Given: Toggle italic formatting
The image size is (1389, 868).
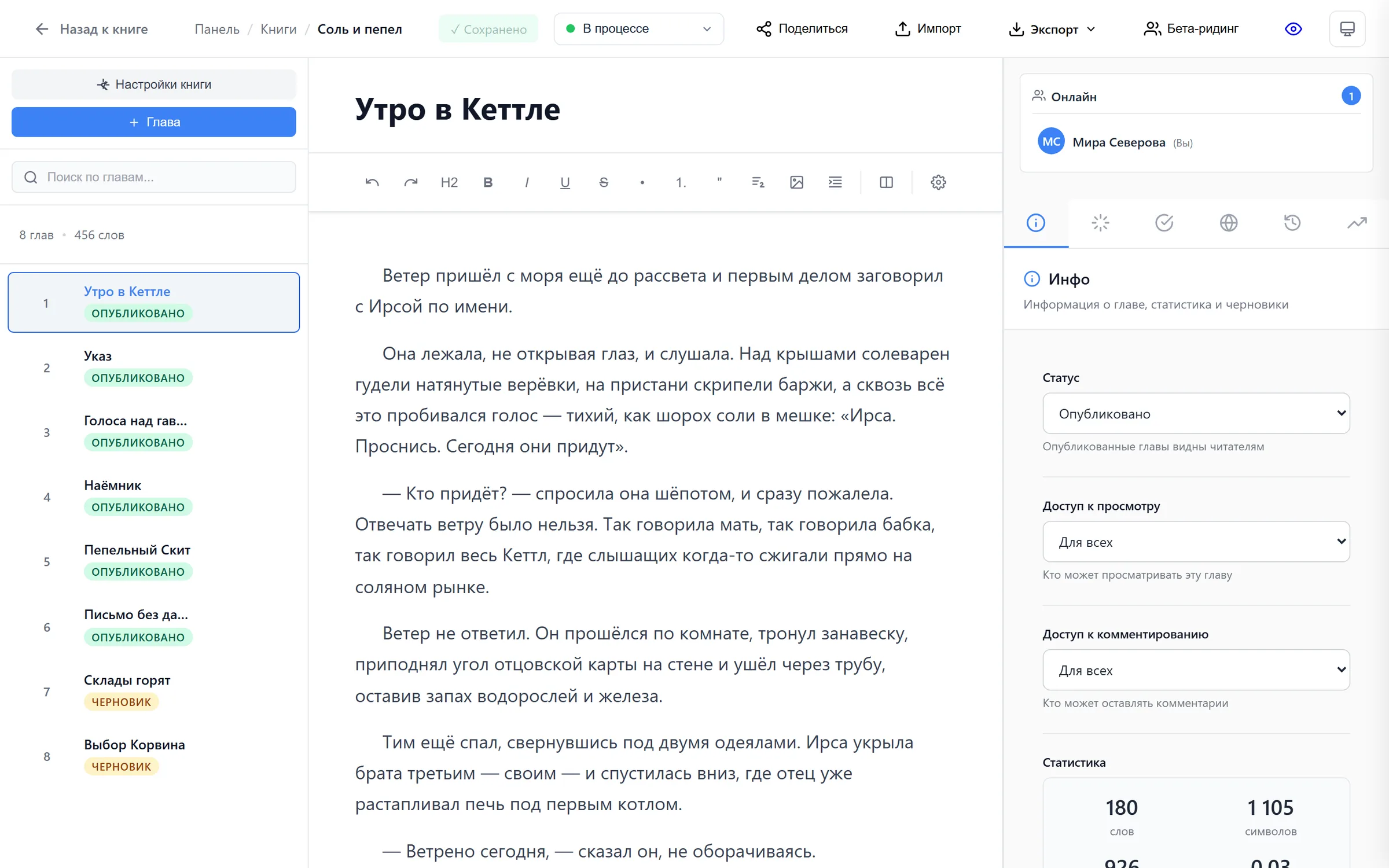Looking at the screenshot, I should pyautogui.click(x=527, y=182).
